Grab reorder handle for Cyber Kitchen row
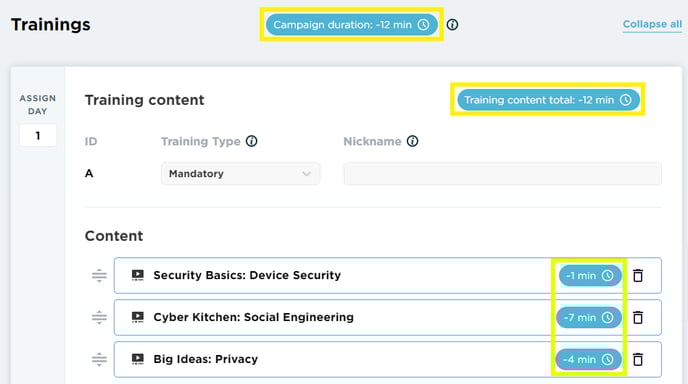The image size is (688, 384). click(x=99, y=317)
